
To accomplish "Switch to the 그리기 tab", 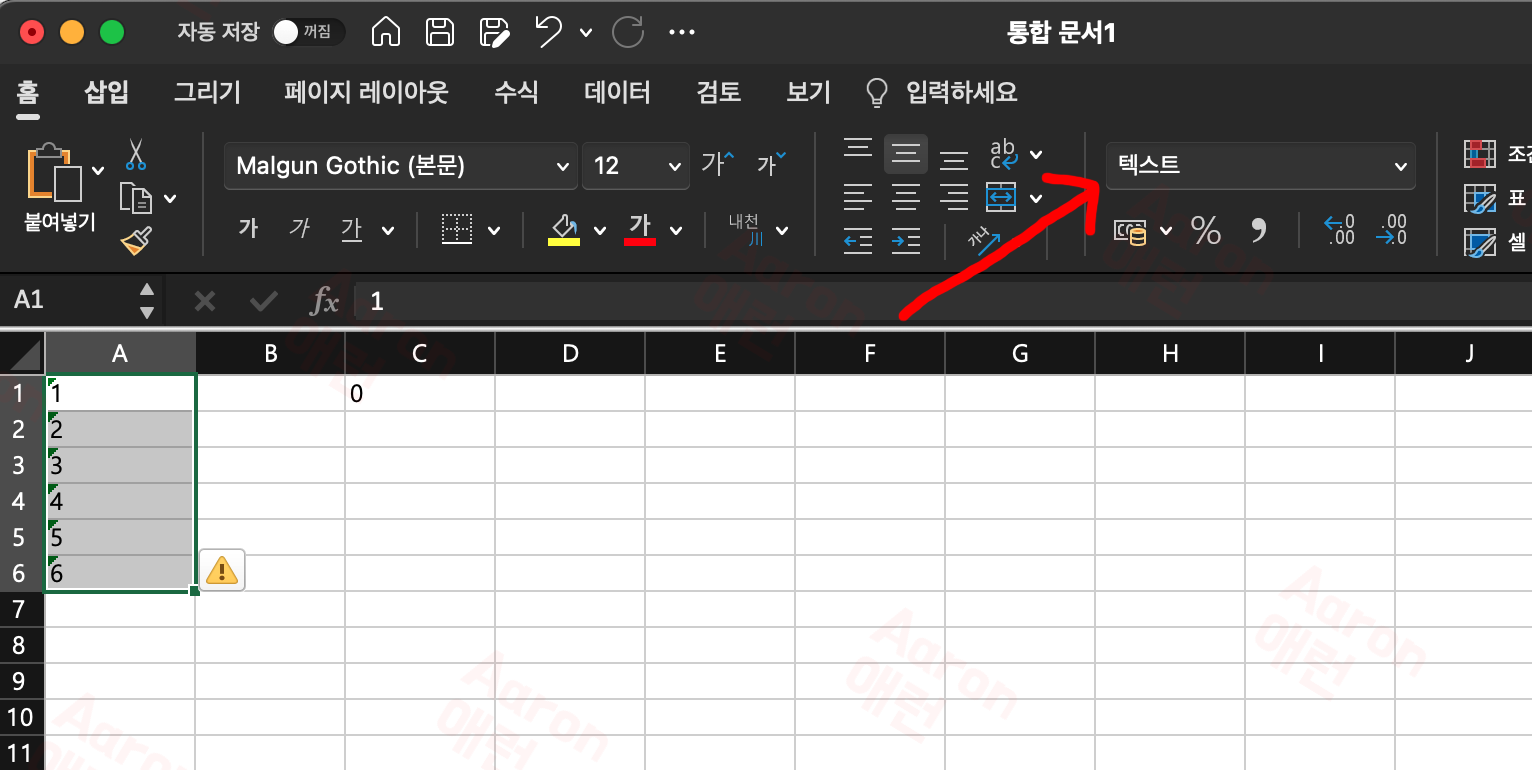I will pyautogui.click(x=207, y=93).
